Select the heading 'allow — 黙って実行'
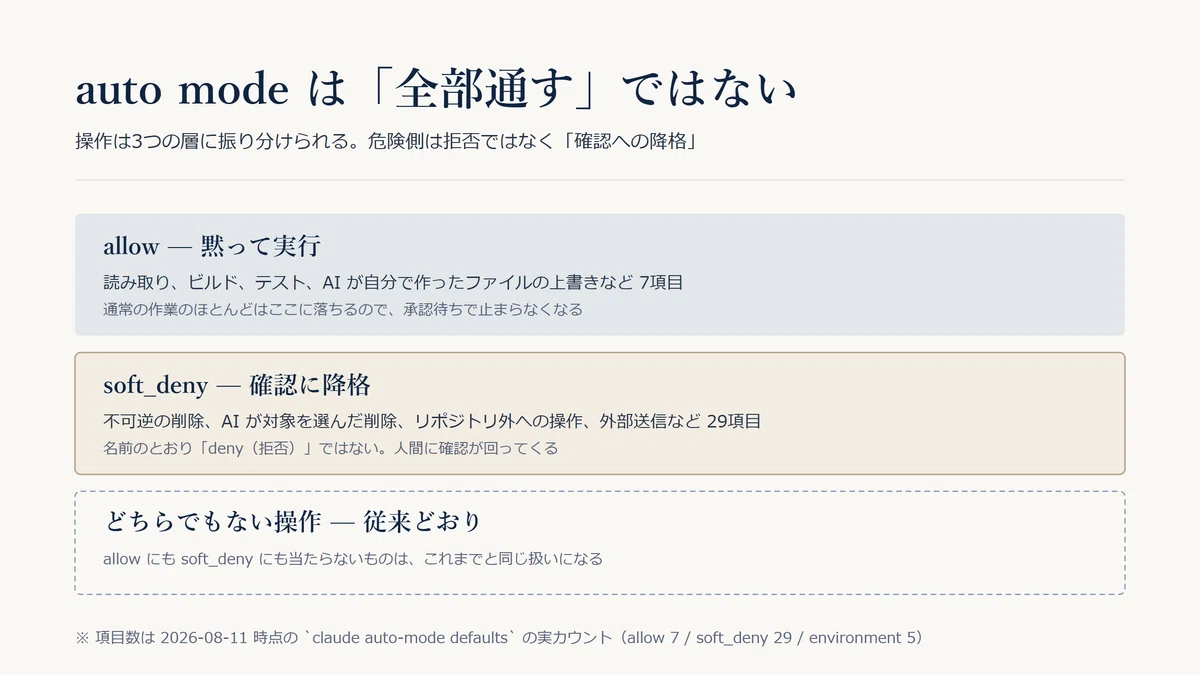This screenshot has width=1200, height=675. pyautogui.click(x=211, y=246)
